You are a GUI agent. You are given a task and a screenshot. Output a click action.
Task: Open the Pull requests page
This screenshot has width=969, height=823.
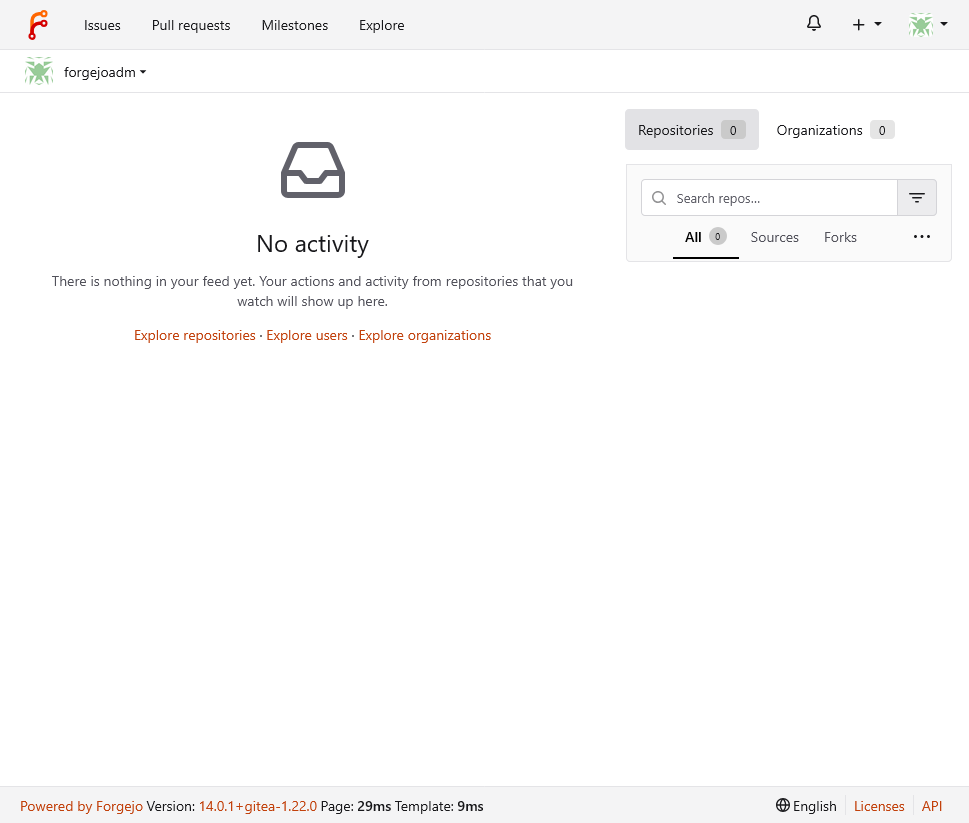pyautogui.click(x=190, y=25)
